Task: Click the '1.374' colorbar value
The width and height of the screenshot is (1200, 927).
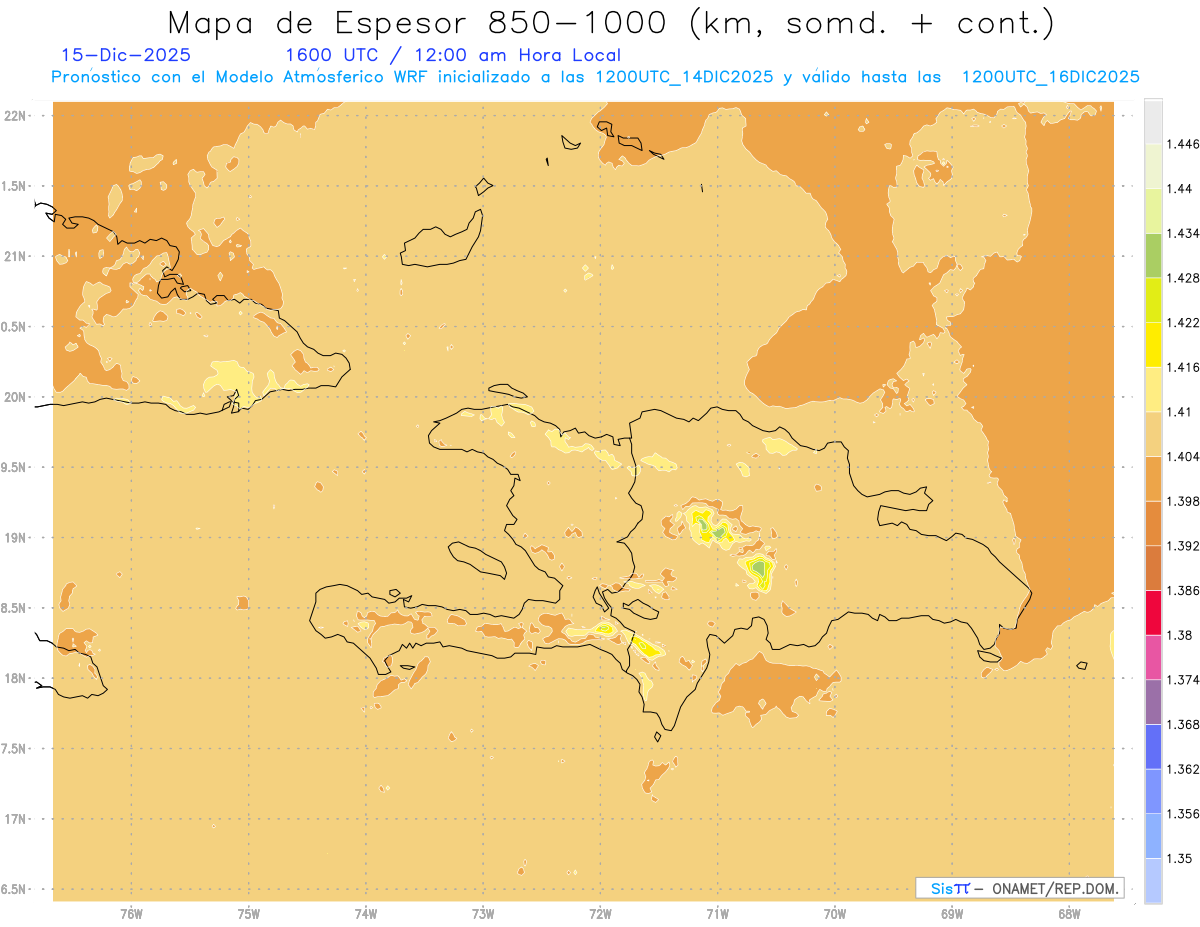Action: pyautogui.click(x=1183, y=680)
